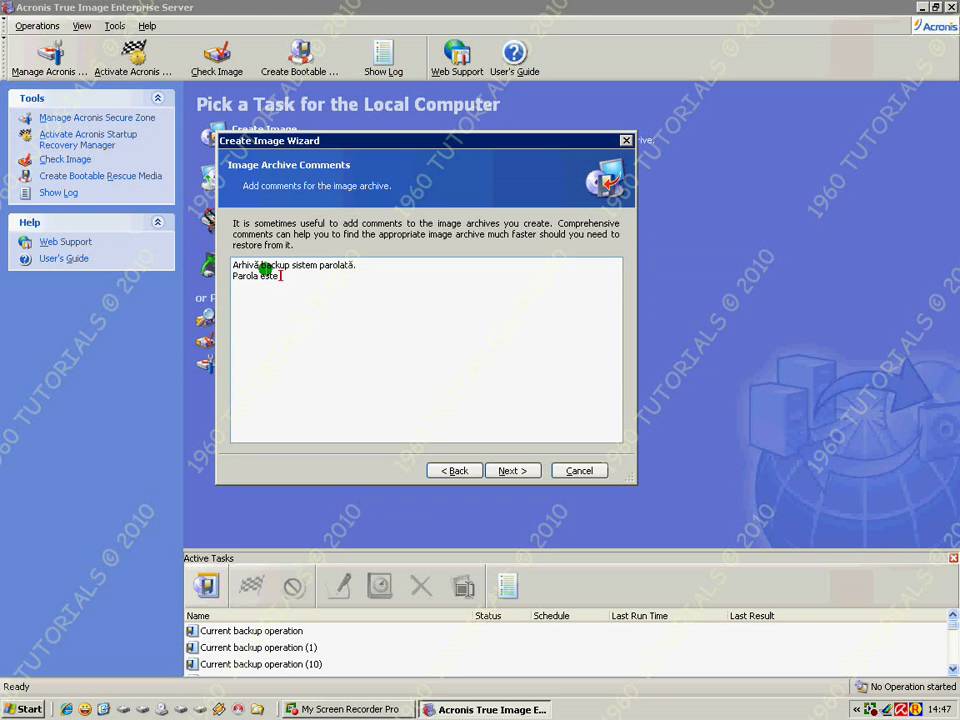Image resolution: width=960 pixels, height=720 pixels.
Task: Click Create Bootable toolbar icon
Action: tap(299, 58)
